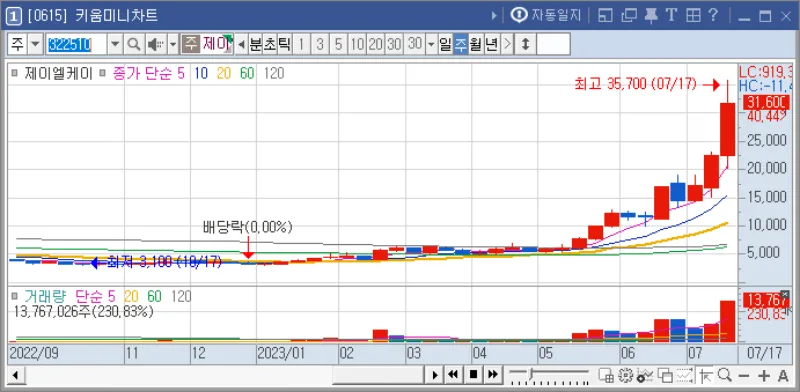Click the 주 badge before the stock name
Screen dimensions: 800x392
click(x=190, y=44)
